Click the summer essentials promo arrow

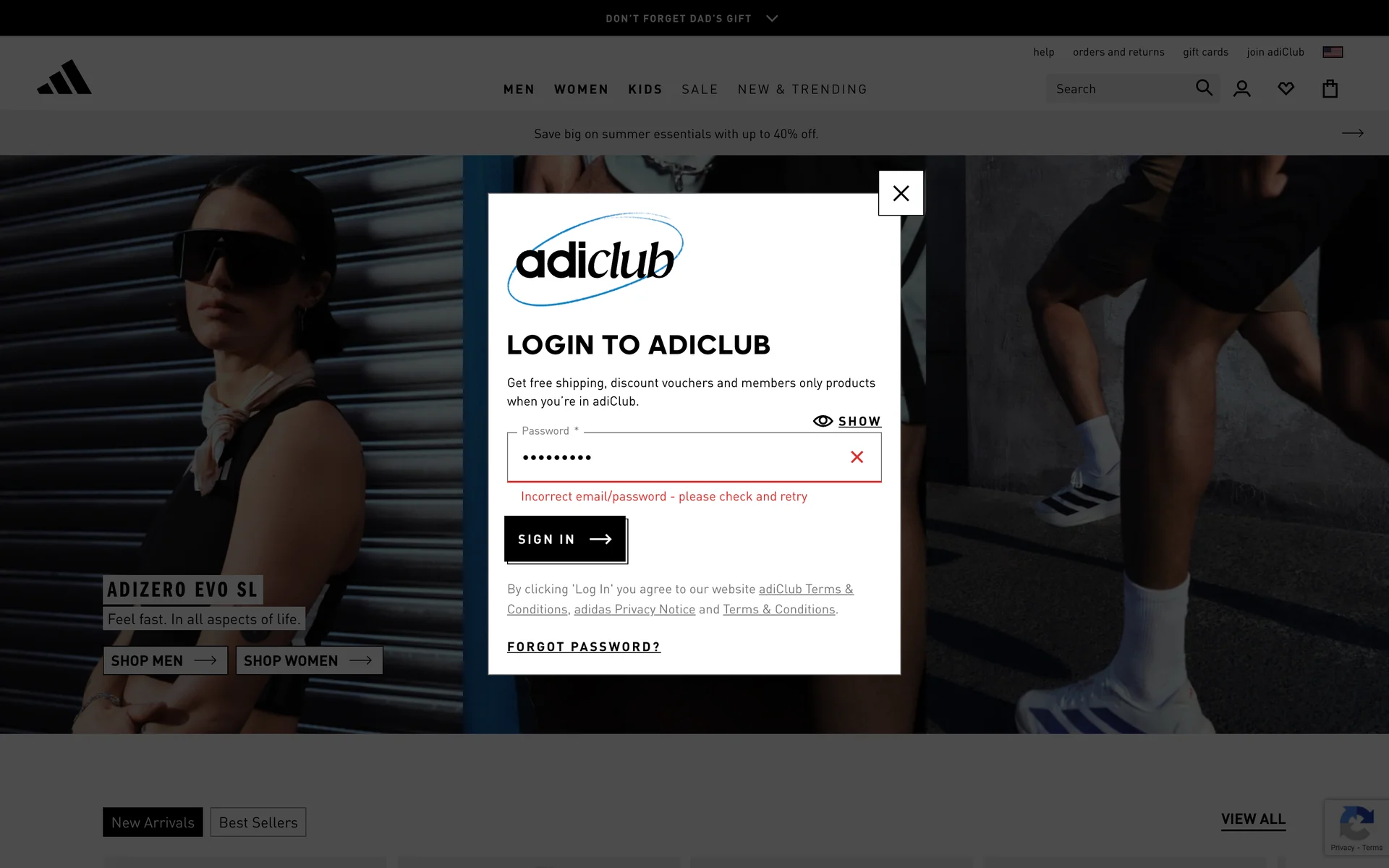click(x=1352, y=133)
